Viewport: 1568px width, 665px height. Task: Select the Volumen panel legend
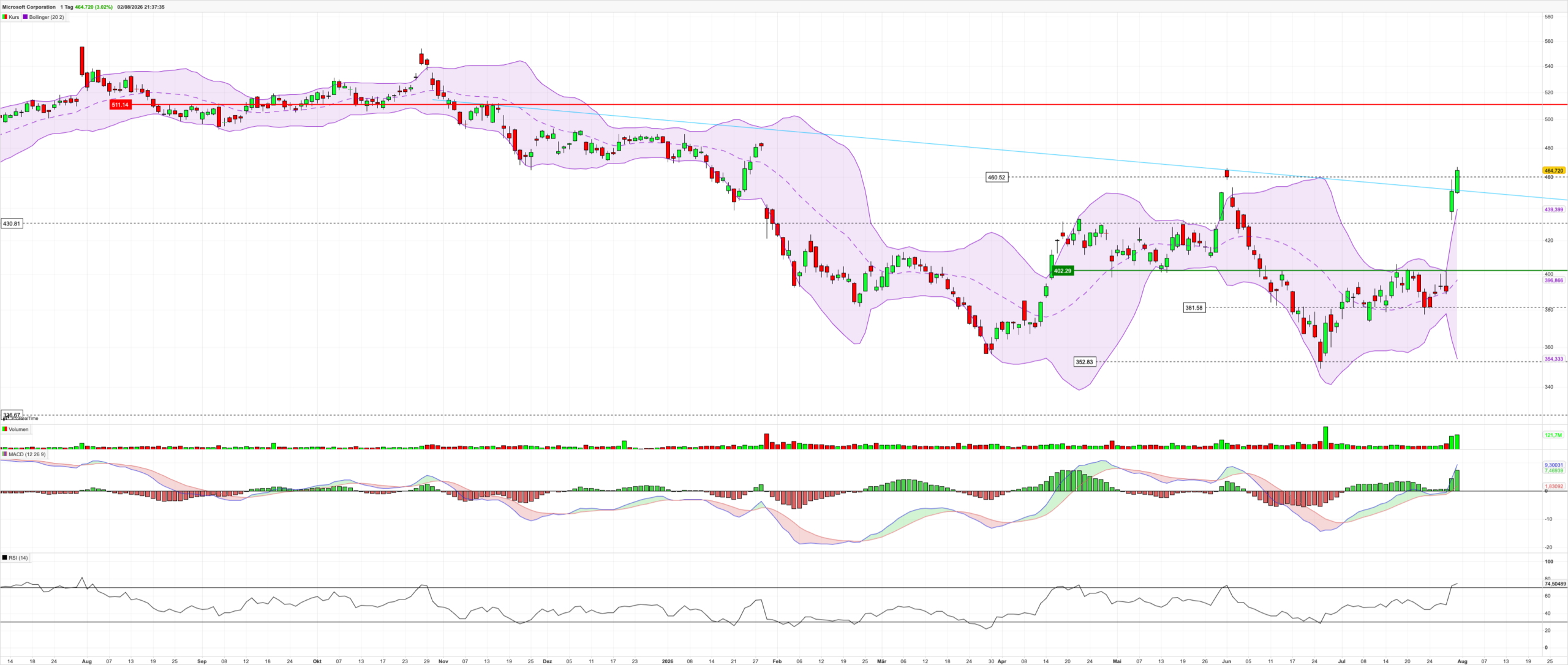click(15, 429)
